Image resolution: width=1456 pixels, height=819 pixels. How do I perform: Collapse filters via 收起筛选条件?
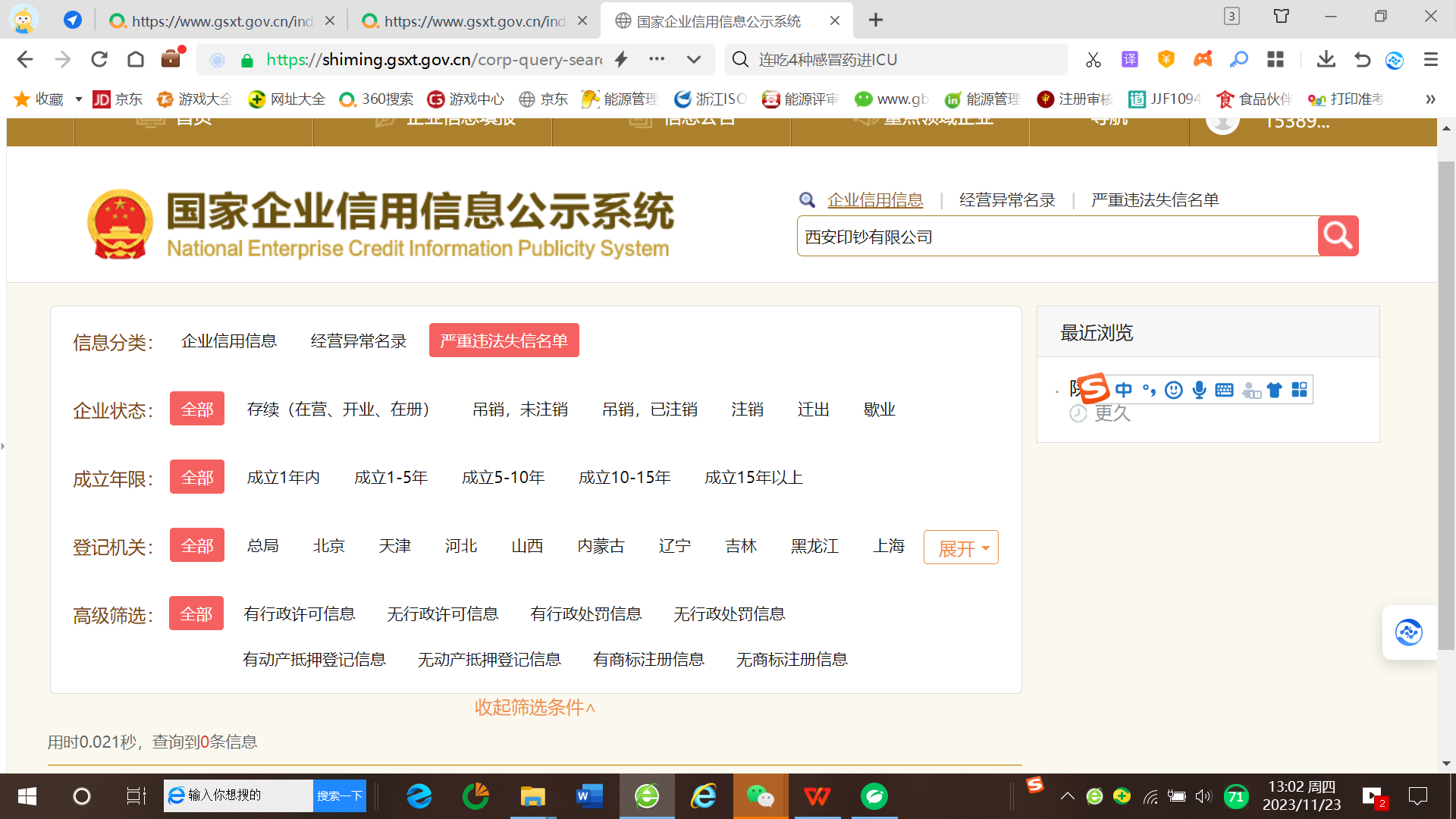(x=535, y=707)
